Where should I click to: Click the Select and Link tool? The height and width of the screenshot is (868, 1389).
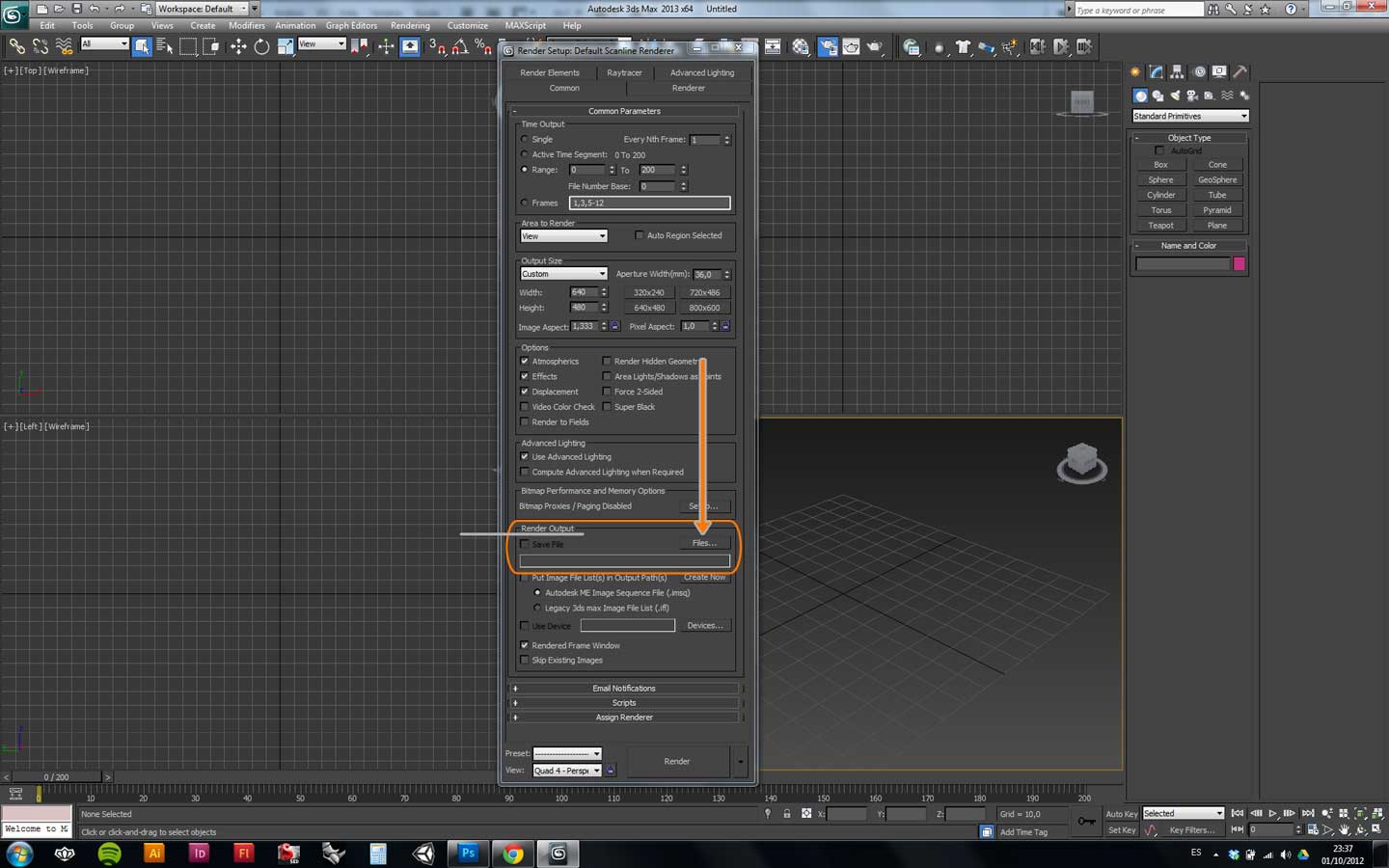click(16, 46)
